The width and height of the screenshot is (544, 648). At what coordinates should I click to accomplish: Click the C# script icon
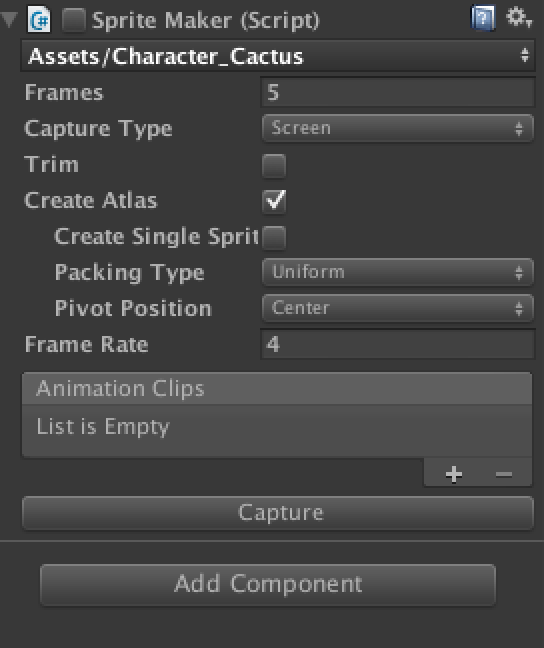[x=39, y=19]
